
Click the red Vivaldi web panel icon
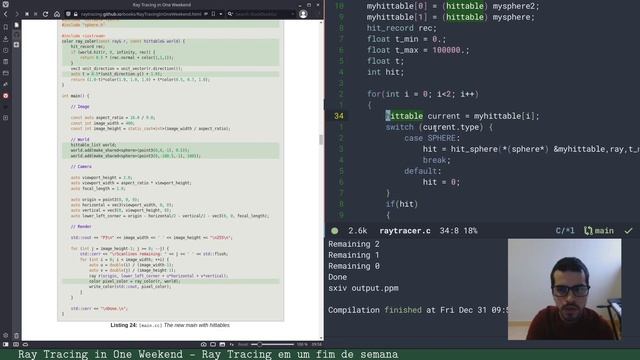(6, 96)
